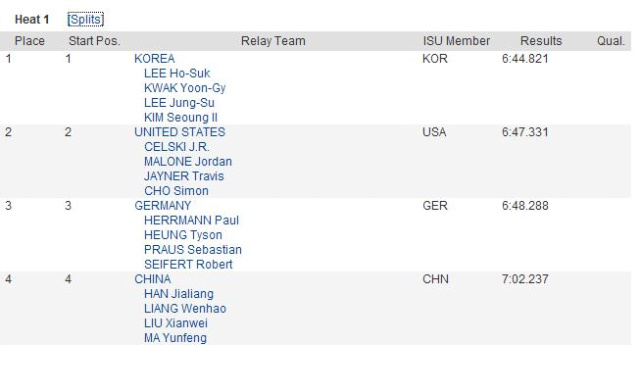Click on LEE Jung-Su name

(x=179, y=103)
